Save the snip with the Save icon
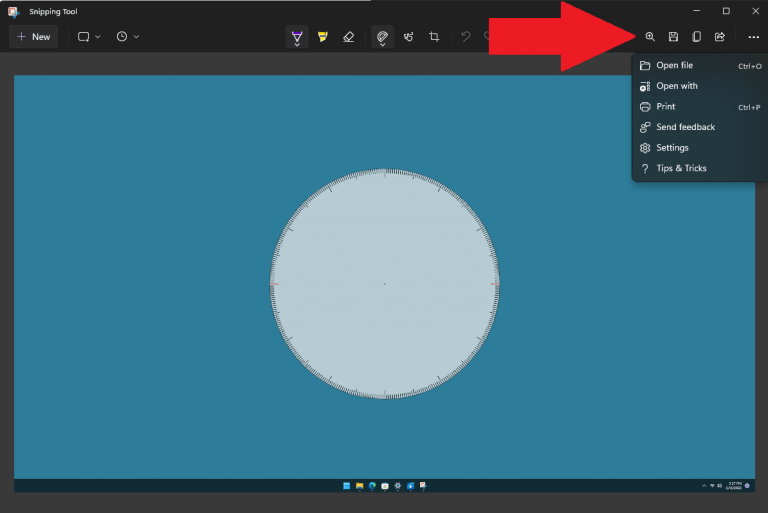Screen dimensions: 768x513 point(673,37)
